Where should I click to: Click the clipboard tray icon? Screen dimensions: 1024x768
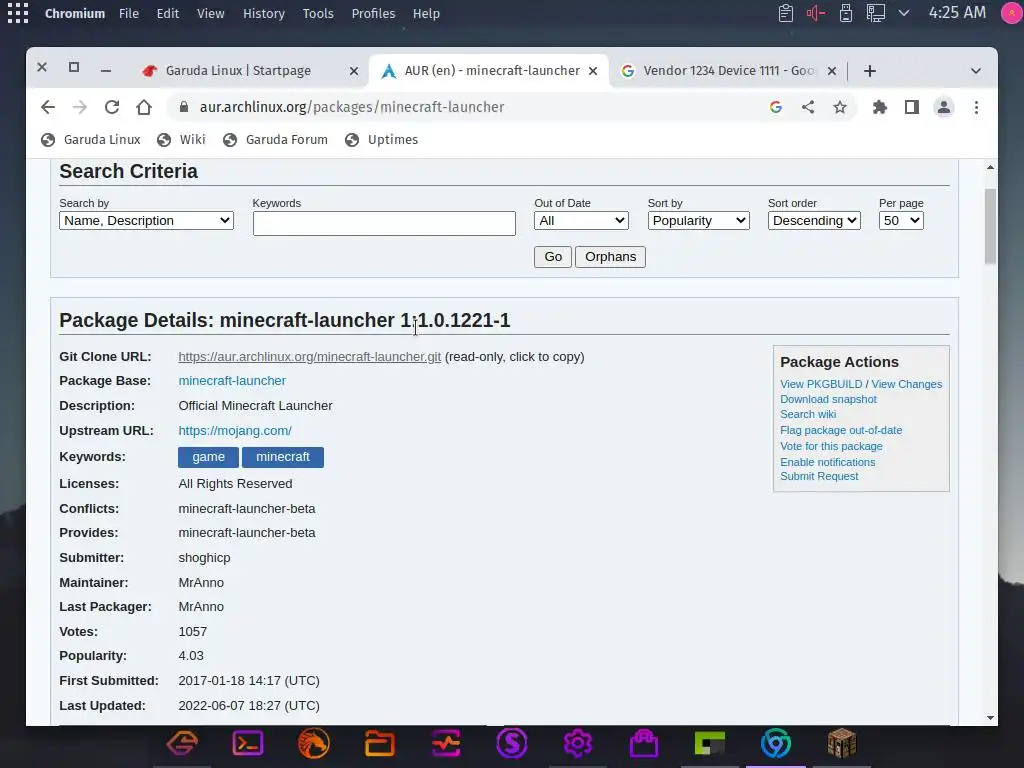coord(786,13)
